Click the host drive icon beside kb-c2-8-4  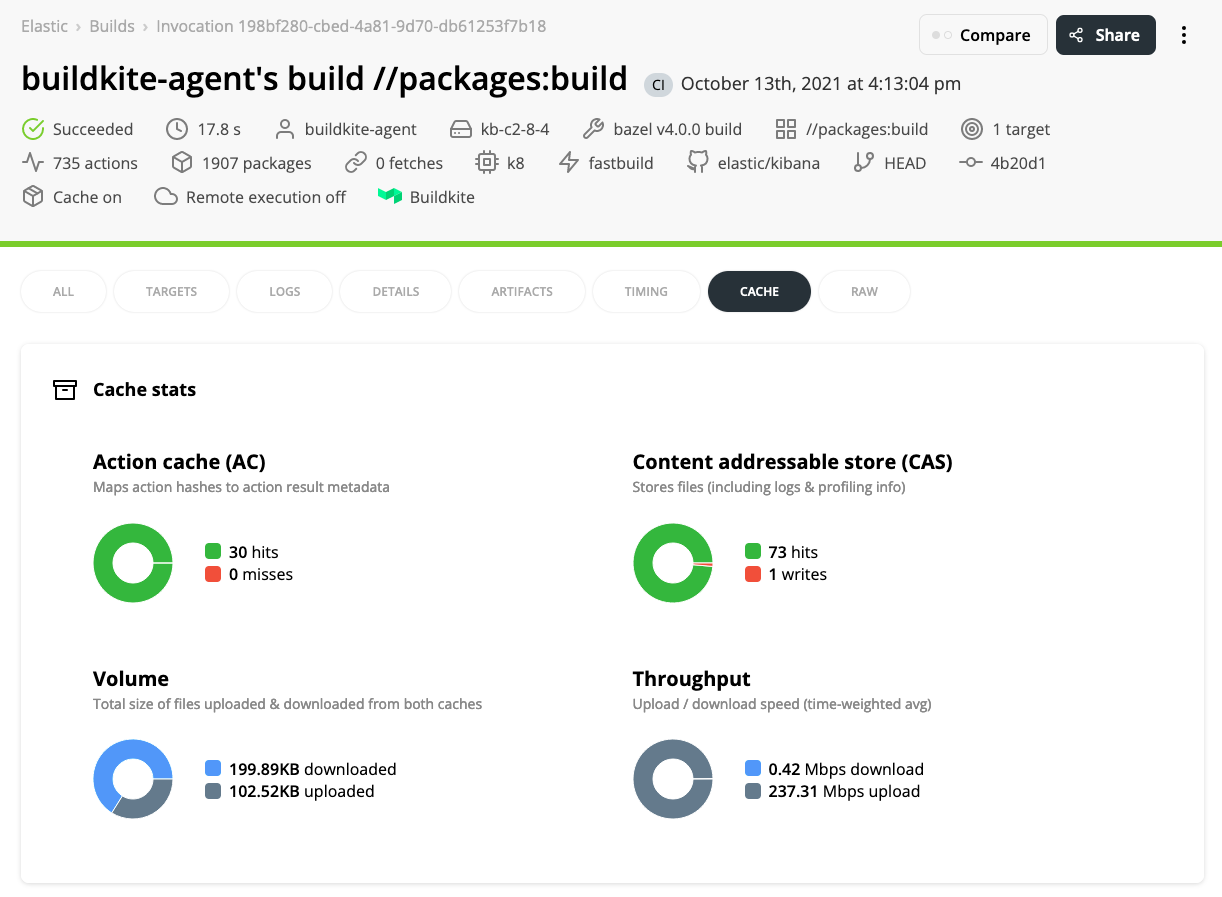click(x=460, y=129)
